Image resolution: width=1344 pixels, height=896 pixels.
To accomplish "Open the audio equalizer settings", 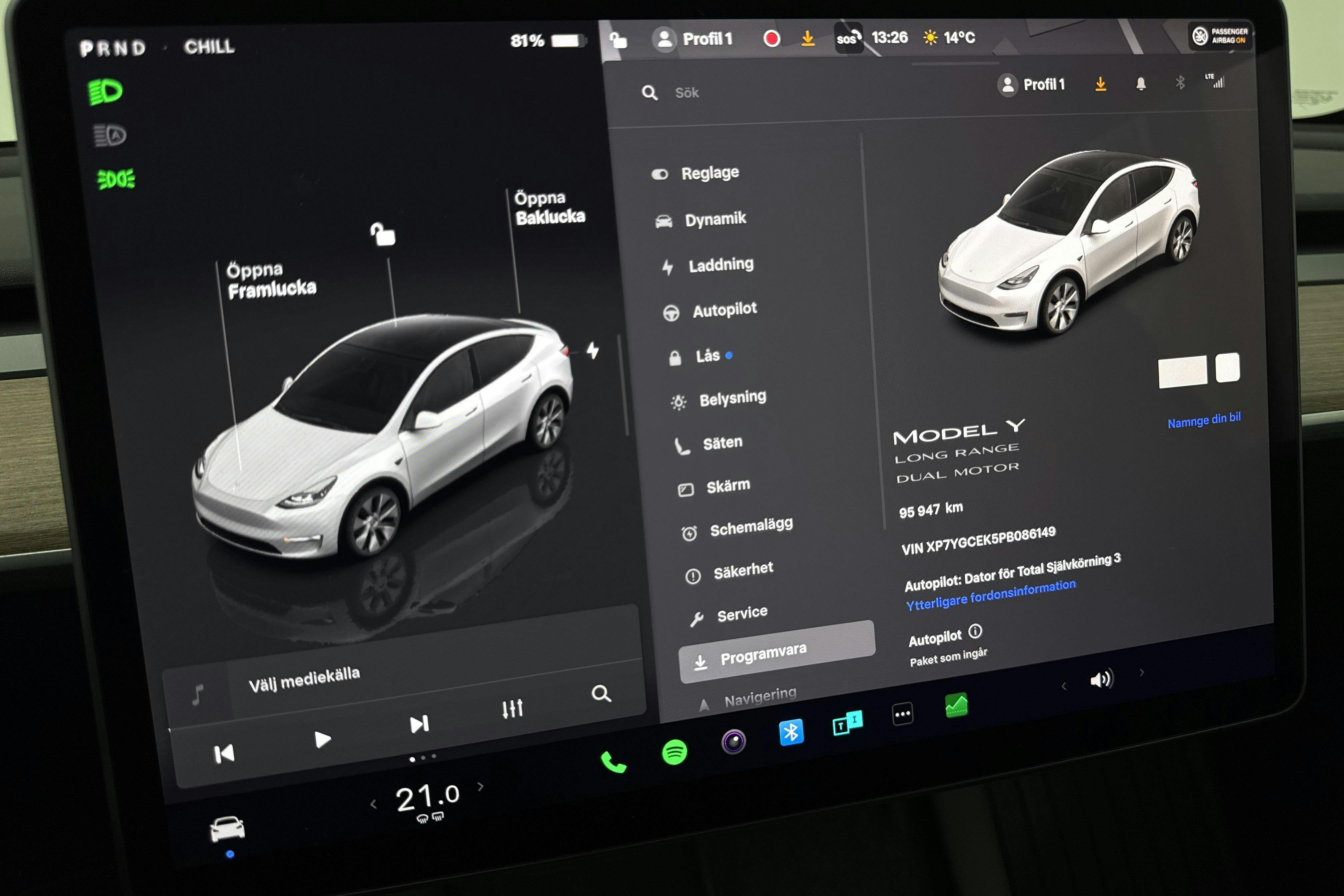I will pos(512,708).
